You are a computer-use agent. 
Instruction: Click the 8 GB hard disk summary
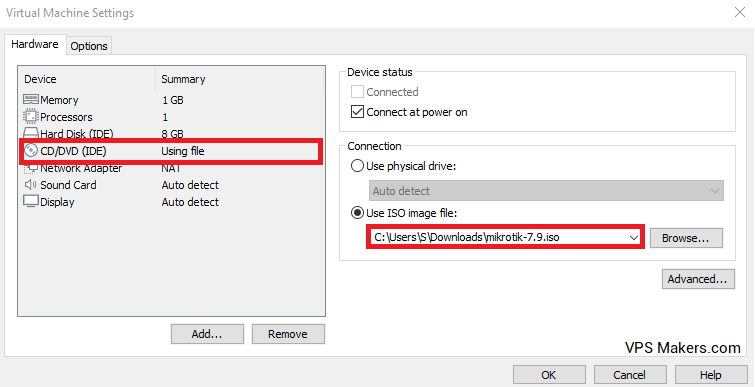click(173, 134)
